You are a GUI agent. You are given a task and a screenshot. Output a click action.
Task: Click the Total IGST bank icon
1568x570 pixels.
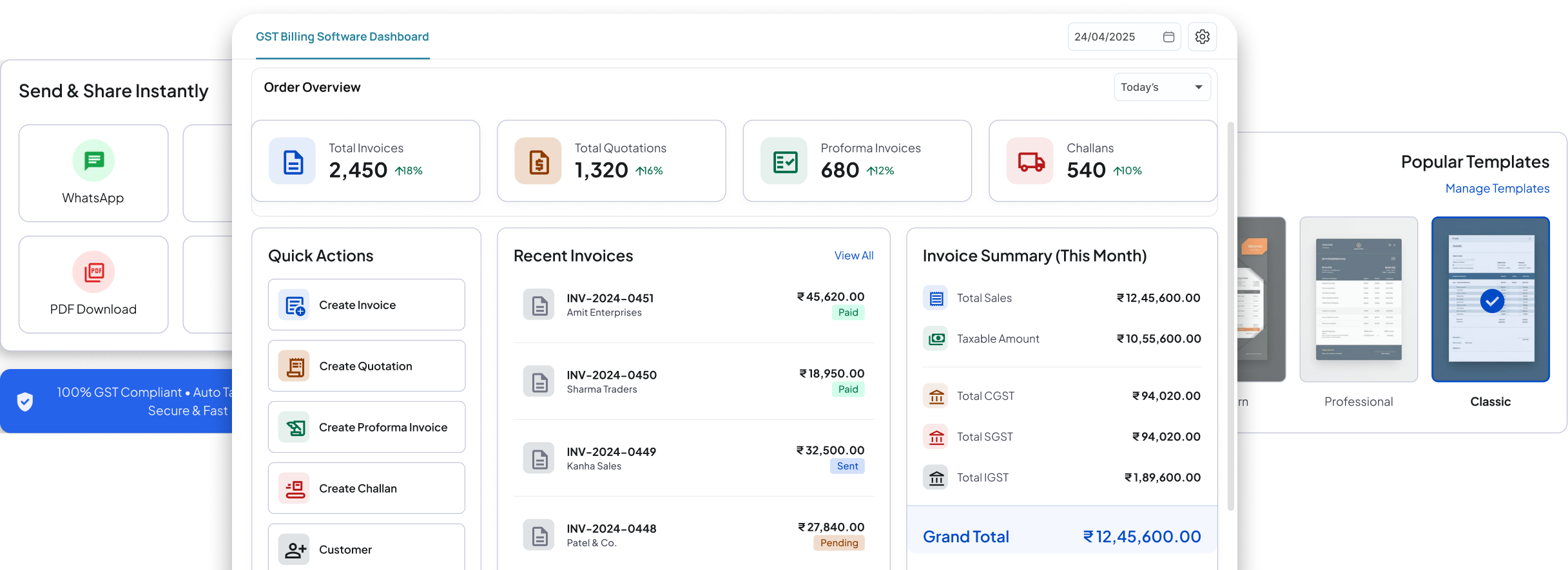[936, 477]
